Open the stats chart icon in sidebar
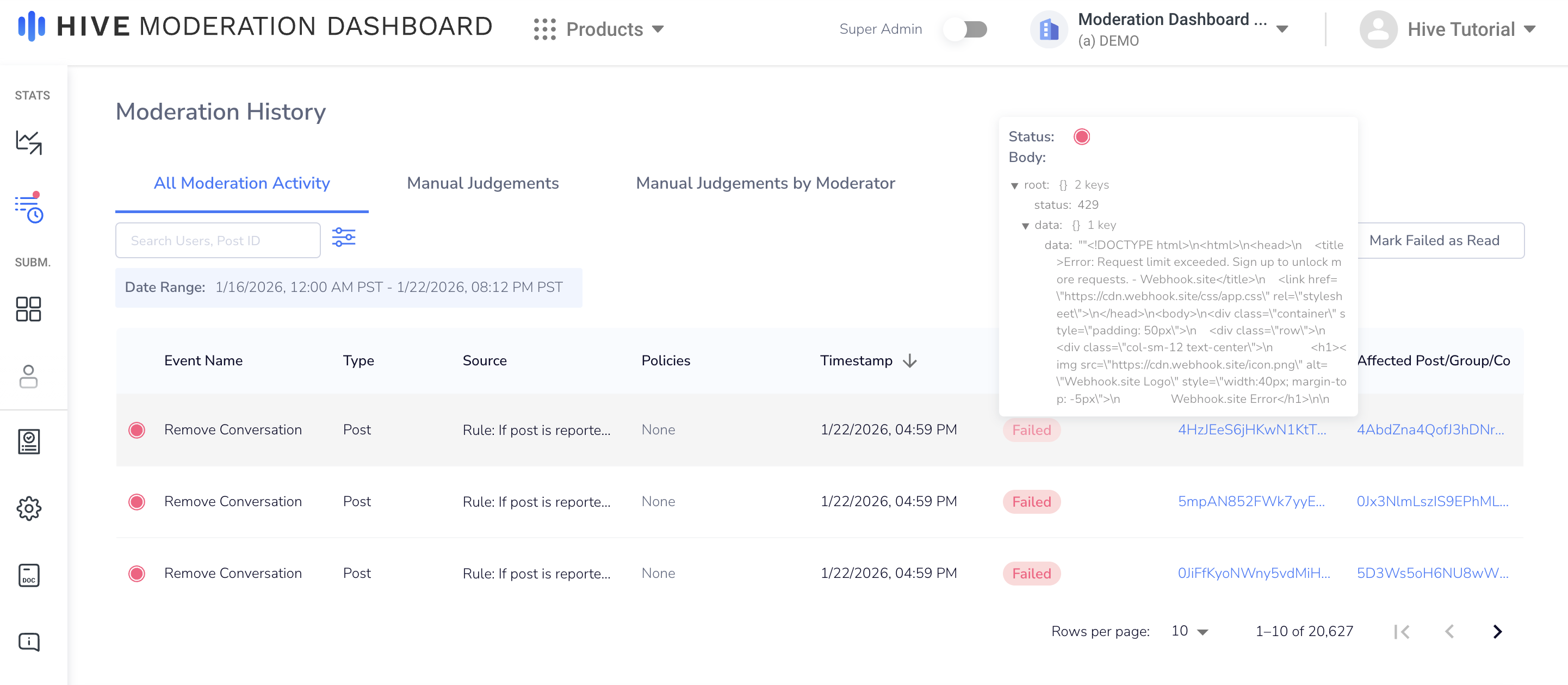Viewport: 1568px width, 685px height. 29,142
